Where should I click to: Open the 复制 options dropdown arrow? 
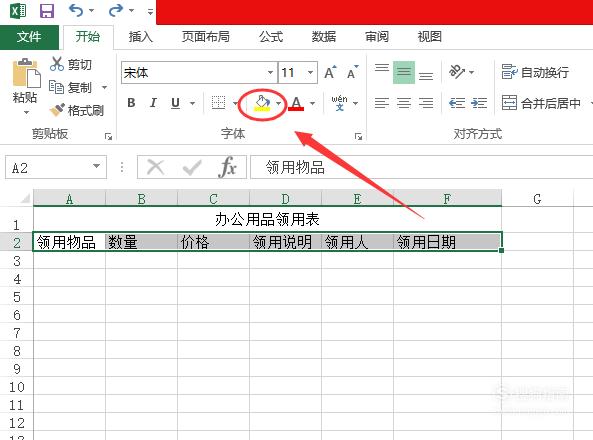(104, 88)
